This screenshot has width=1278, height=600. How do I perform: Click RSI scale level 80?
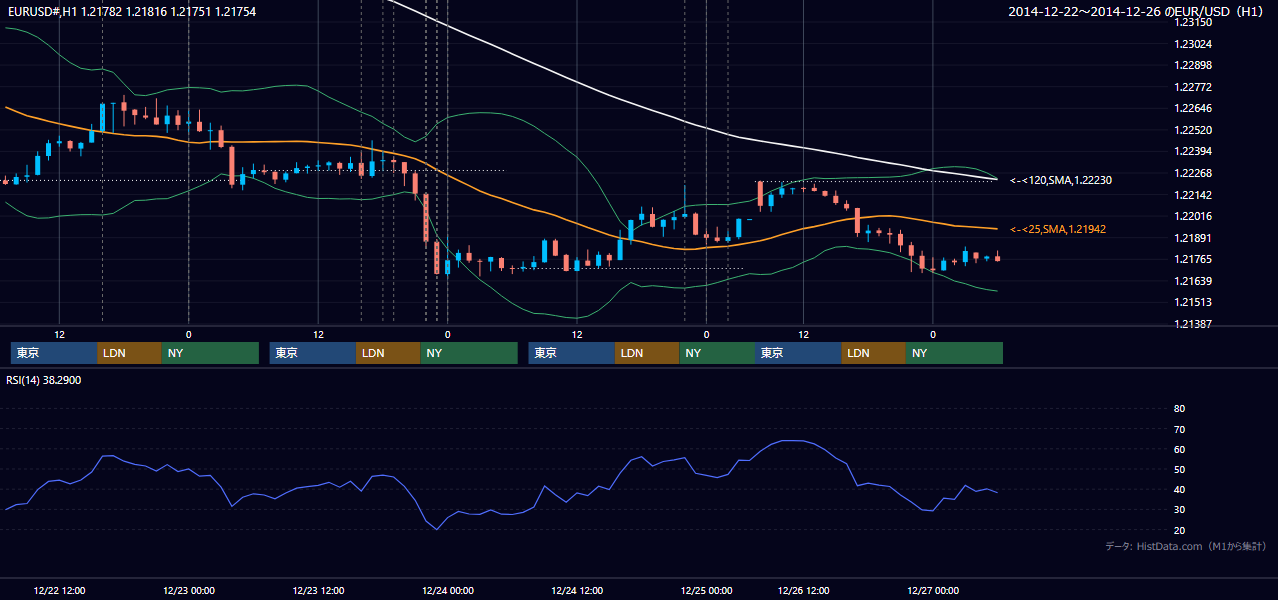pos(1179,409)
